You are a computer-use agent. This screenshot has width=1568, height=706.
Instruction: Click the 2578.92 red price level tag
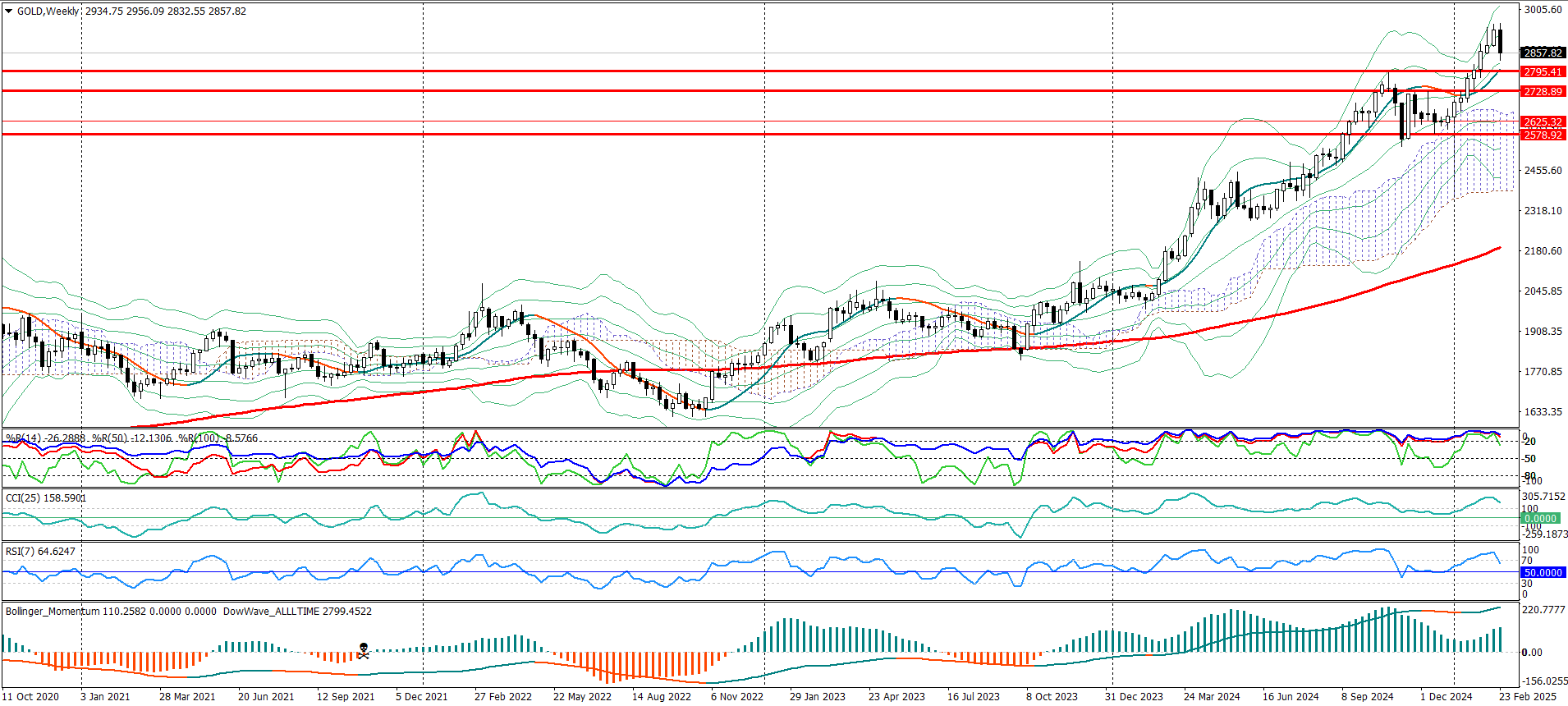click(1543, 135)
